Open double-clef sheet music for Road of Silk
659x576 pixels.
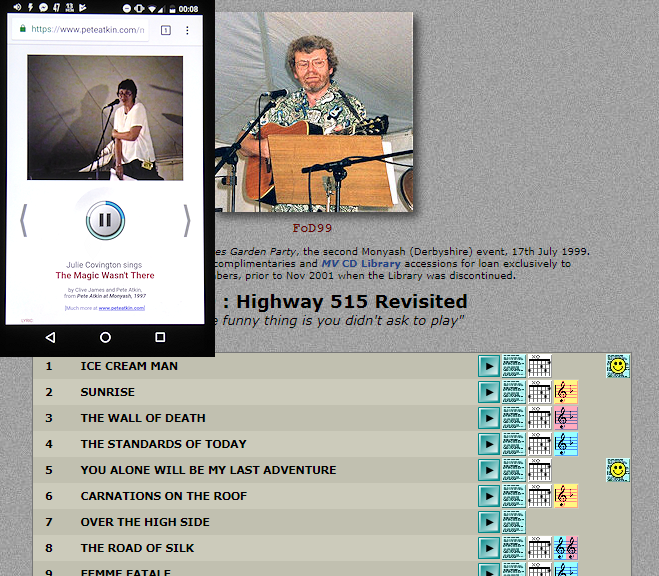coord(566,548)
